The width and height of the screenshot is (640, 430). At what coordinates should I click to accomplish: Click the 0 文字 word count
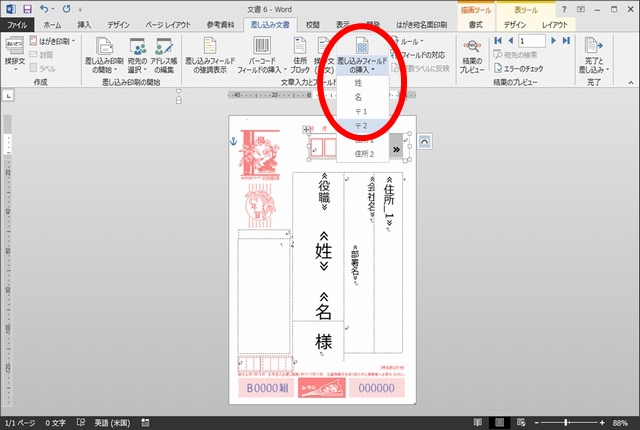point(56,423)
